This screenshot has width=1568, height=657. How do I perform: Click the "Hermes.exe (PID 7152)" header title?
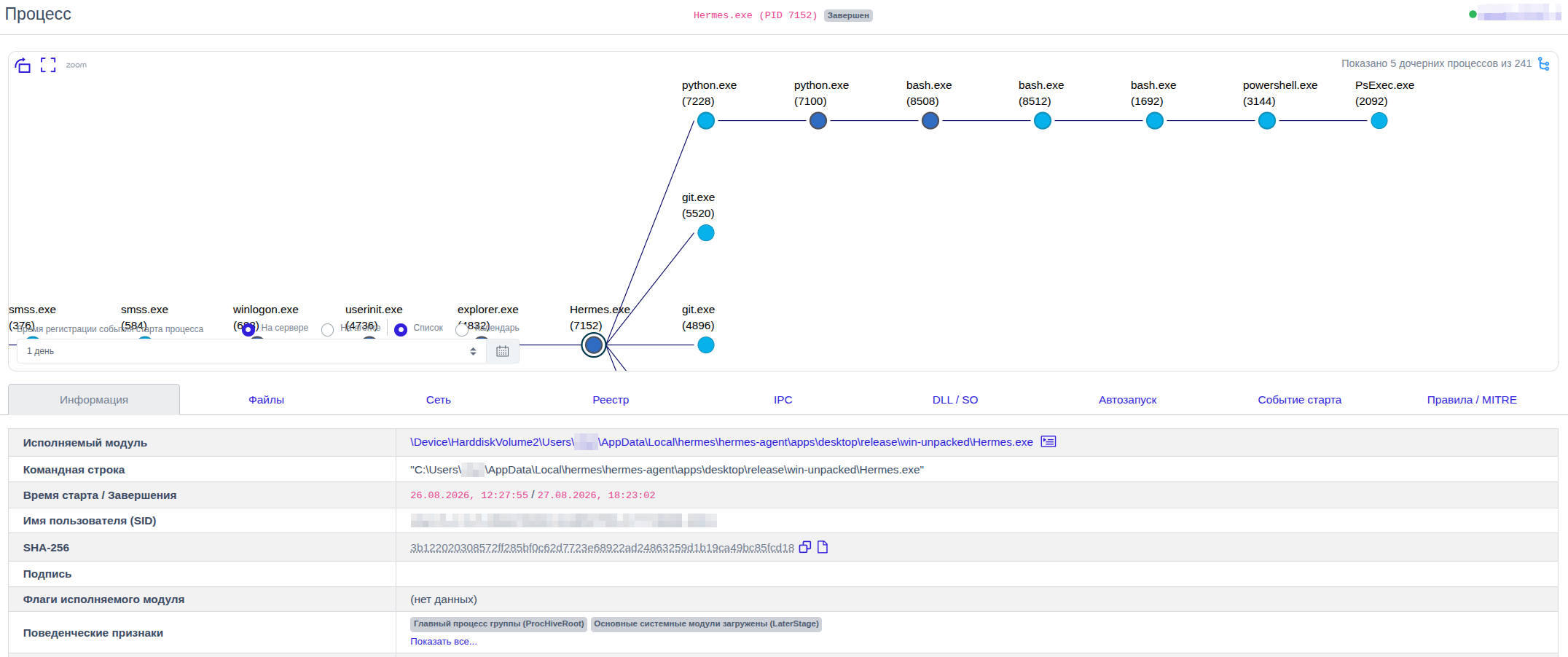coord(756,15)
